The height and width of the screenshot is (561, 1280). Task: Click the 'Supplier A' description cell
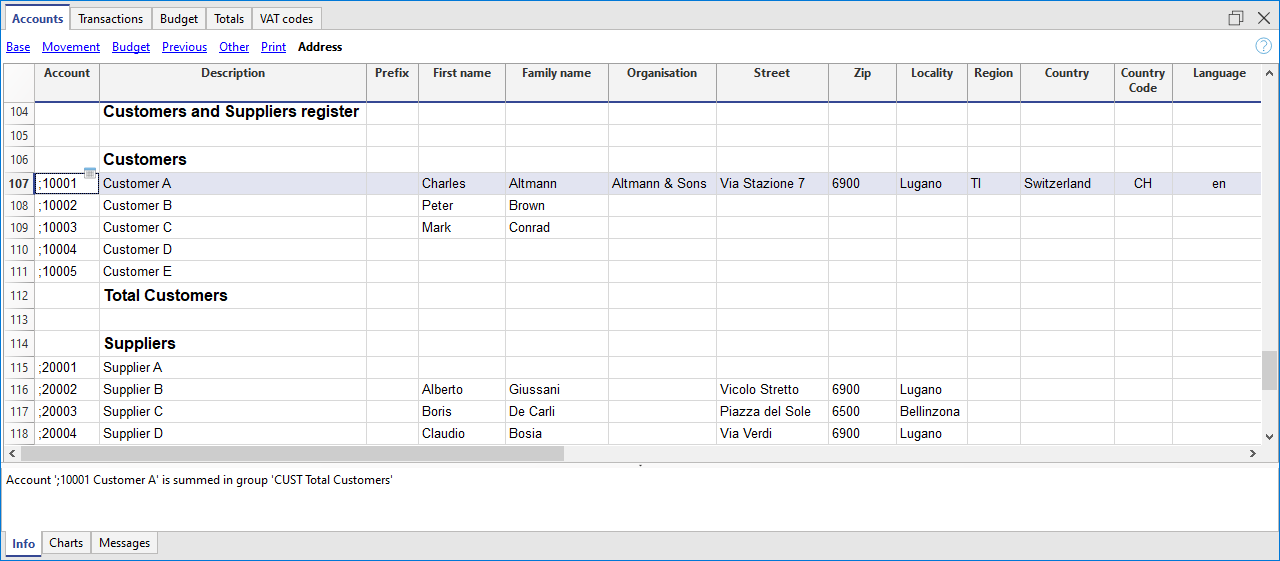233,367
